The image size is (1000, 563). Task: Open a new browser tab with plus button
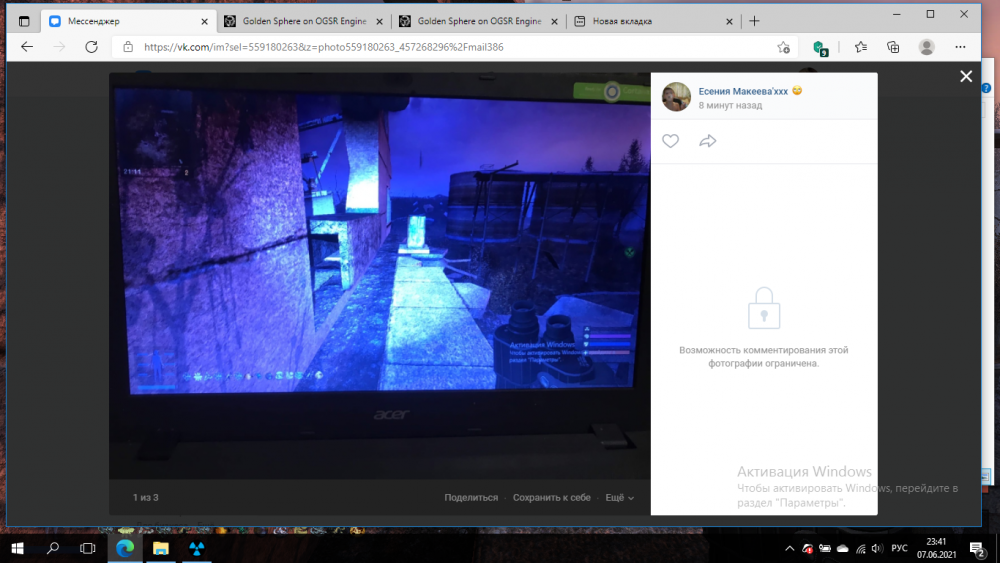(x=754, y=21)
